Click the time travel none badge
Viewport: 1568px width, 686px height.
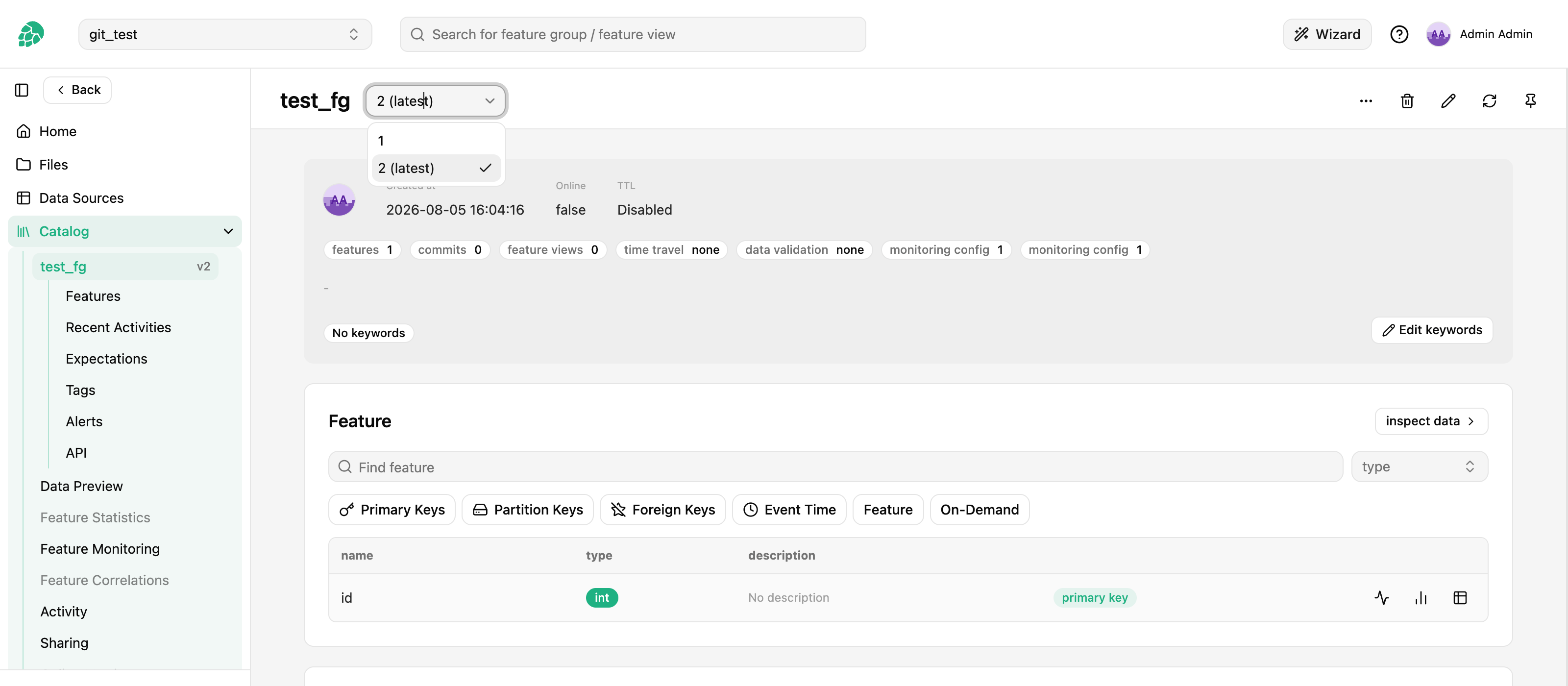click(671, 249)
